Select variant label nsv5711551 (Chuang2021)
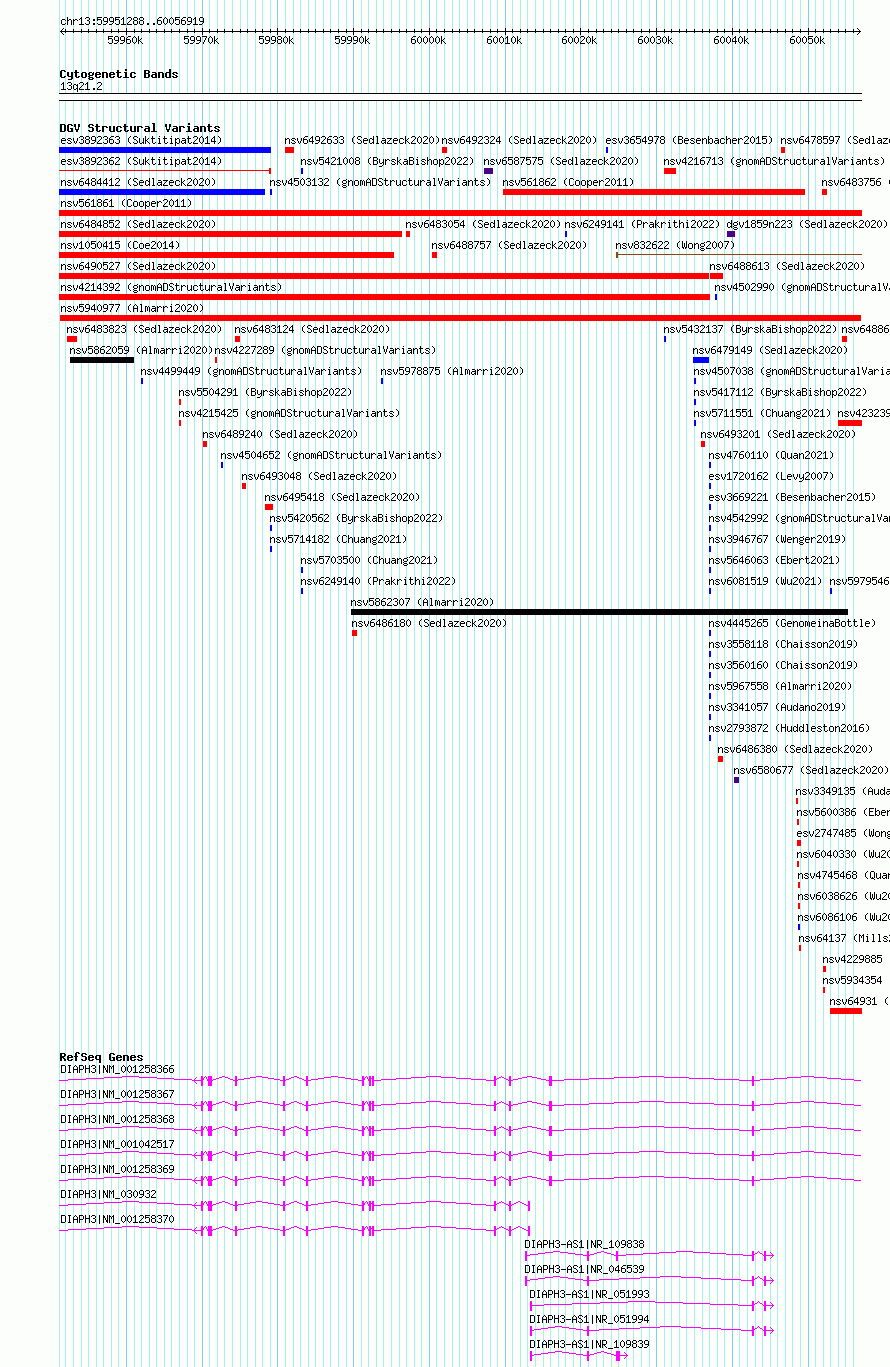The width and height of the screenshot is (890, 1367). pos(763,413)
